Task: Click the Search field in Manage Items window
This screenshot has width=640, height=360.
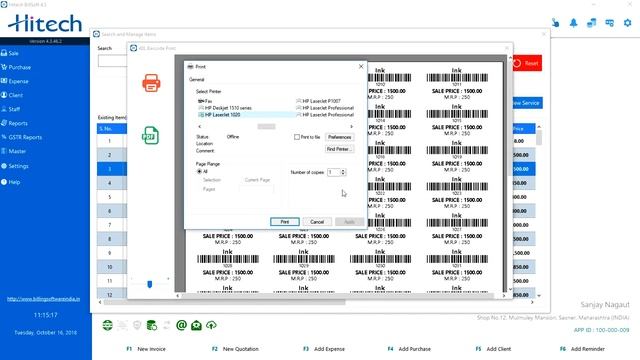Action: 112,61
